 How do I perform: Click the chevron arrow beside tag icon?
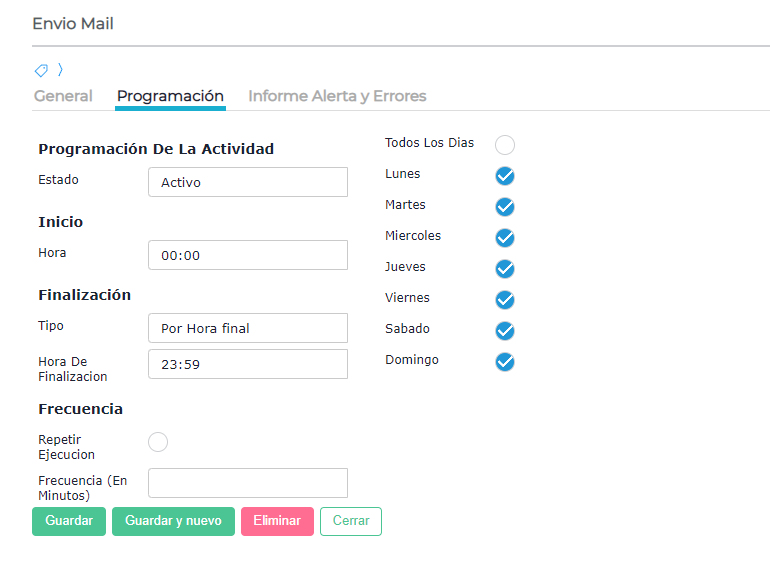point(60,69)
